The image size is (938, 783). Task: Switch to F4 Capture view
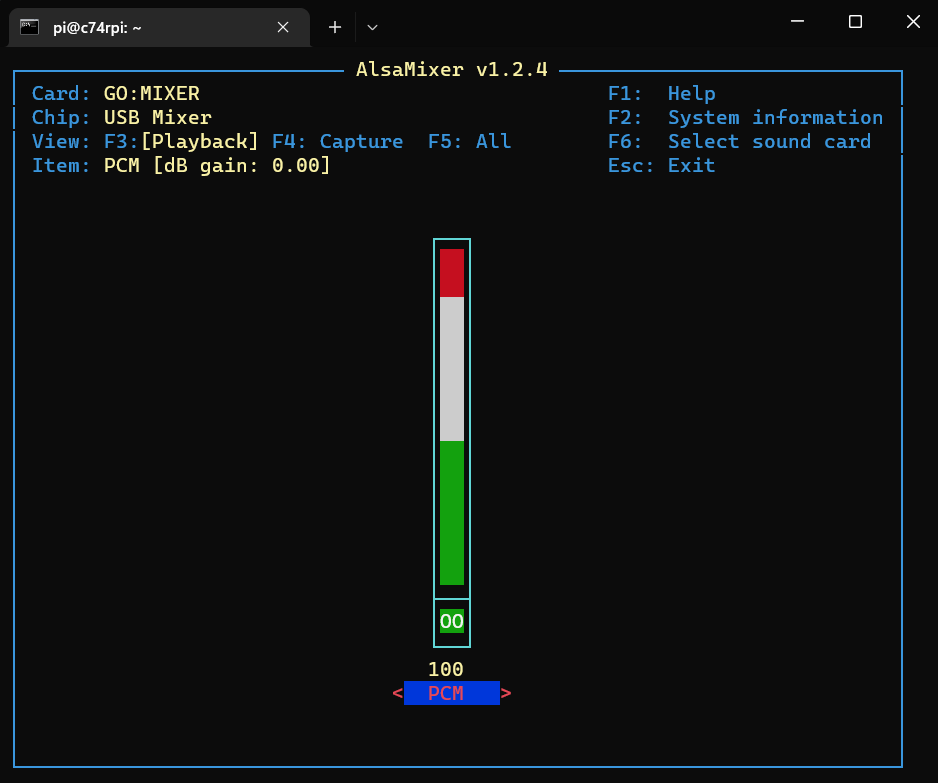tap(337, 141)
